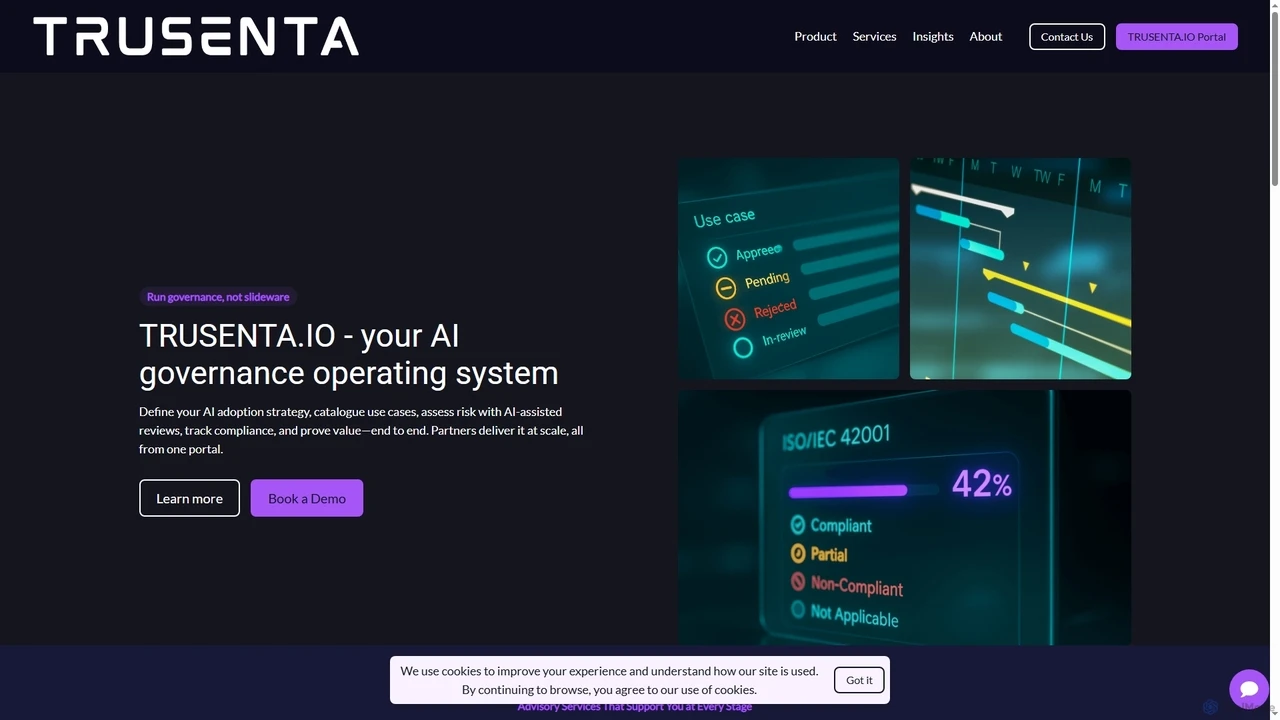Screen dimensions: 1280x720
Task: Select the Use case status image
Action: tap(789, 269)
